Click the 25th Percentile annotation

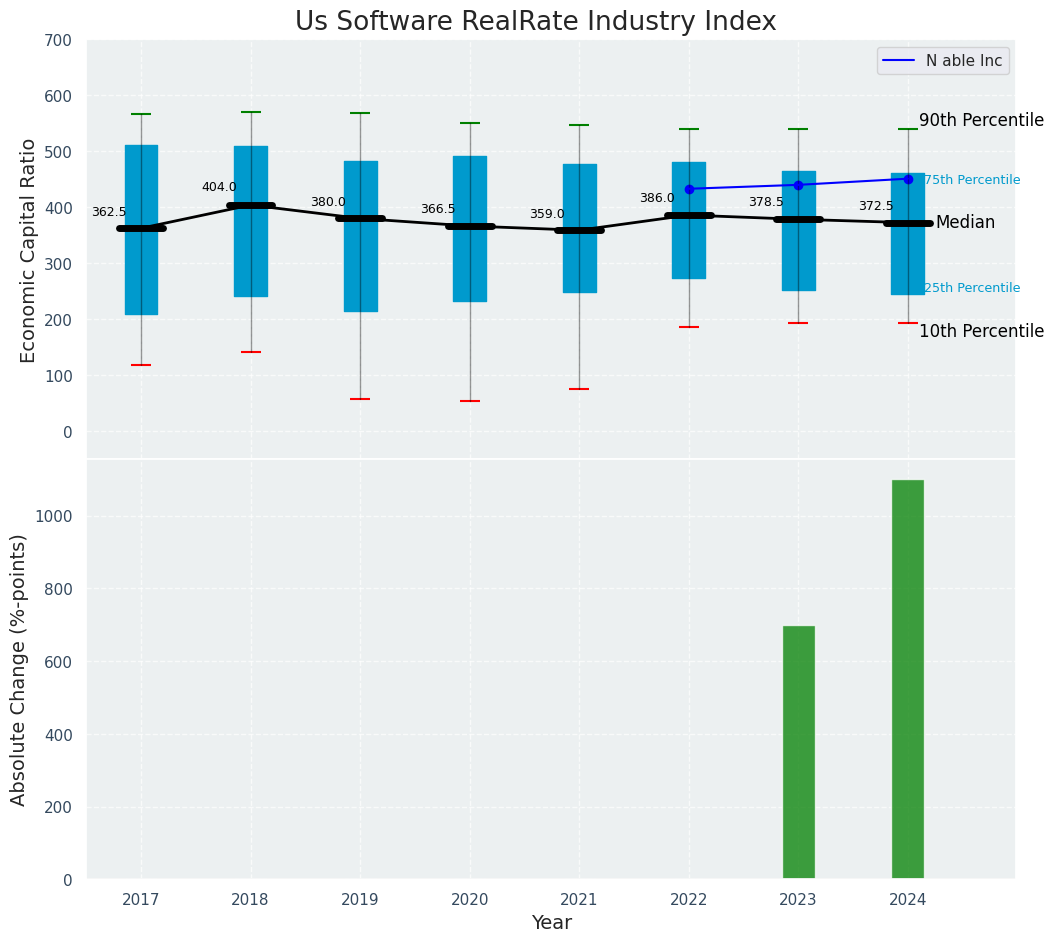point(973,288)
